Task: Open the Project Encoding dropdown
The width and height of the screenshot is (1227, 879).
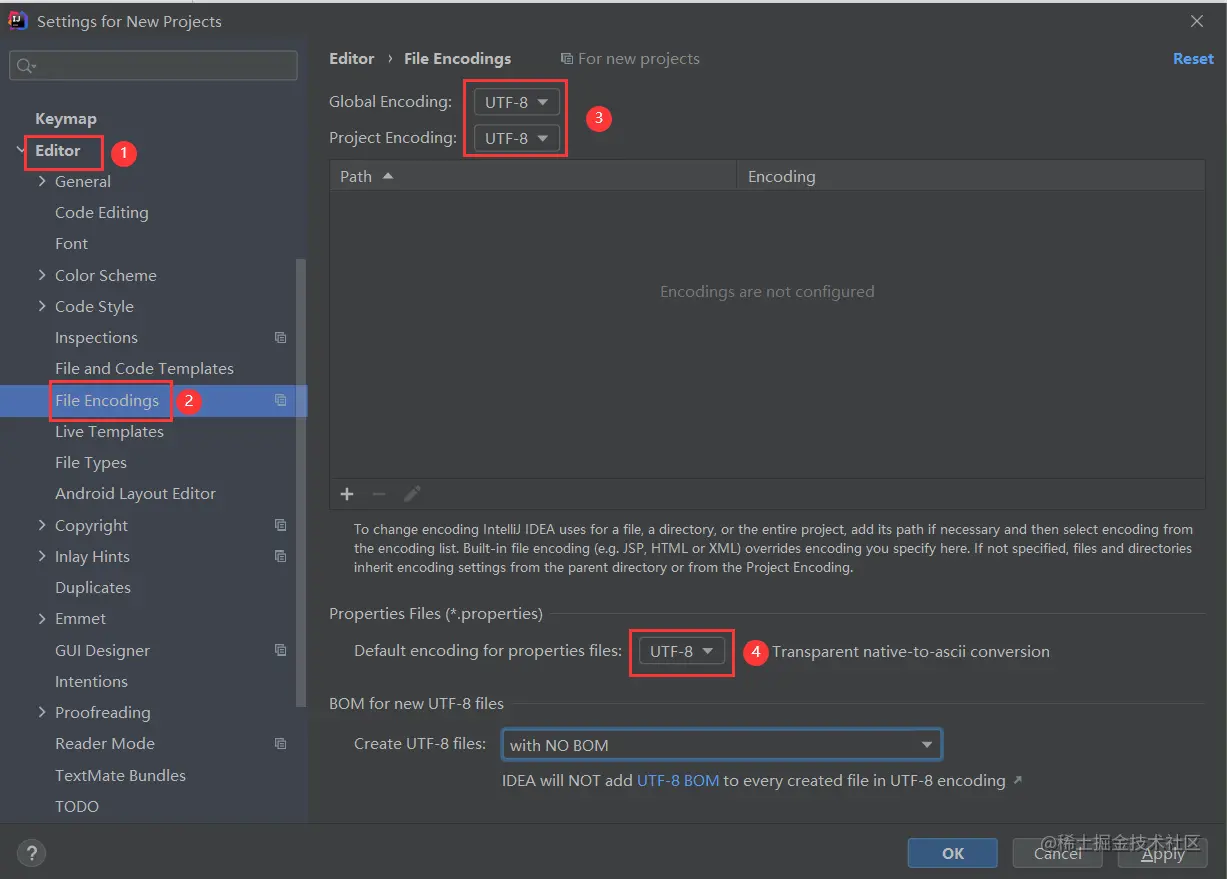Action: [x=516, y=138]
